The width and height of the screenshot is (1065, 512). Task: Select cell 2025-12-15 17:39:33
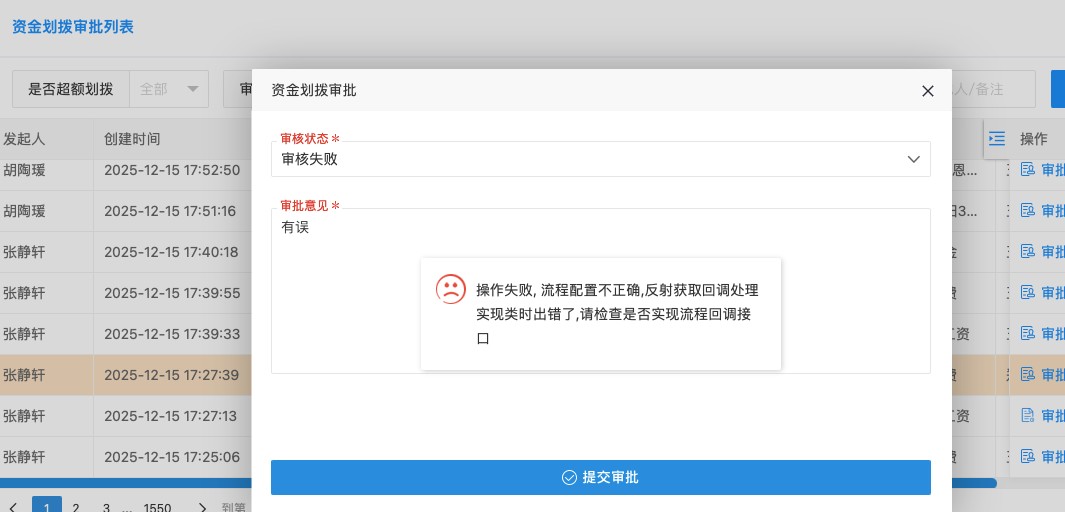coord(172,333)
